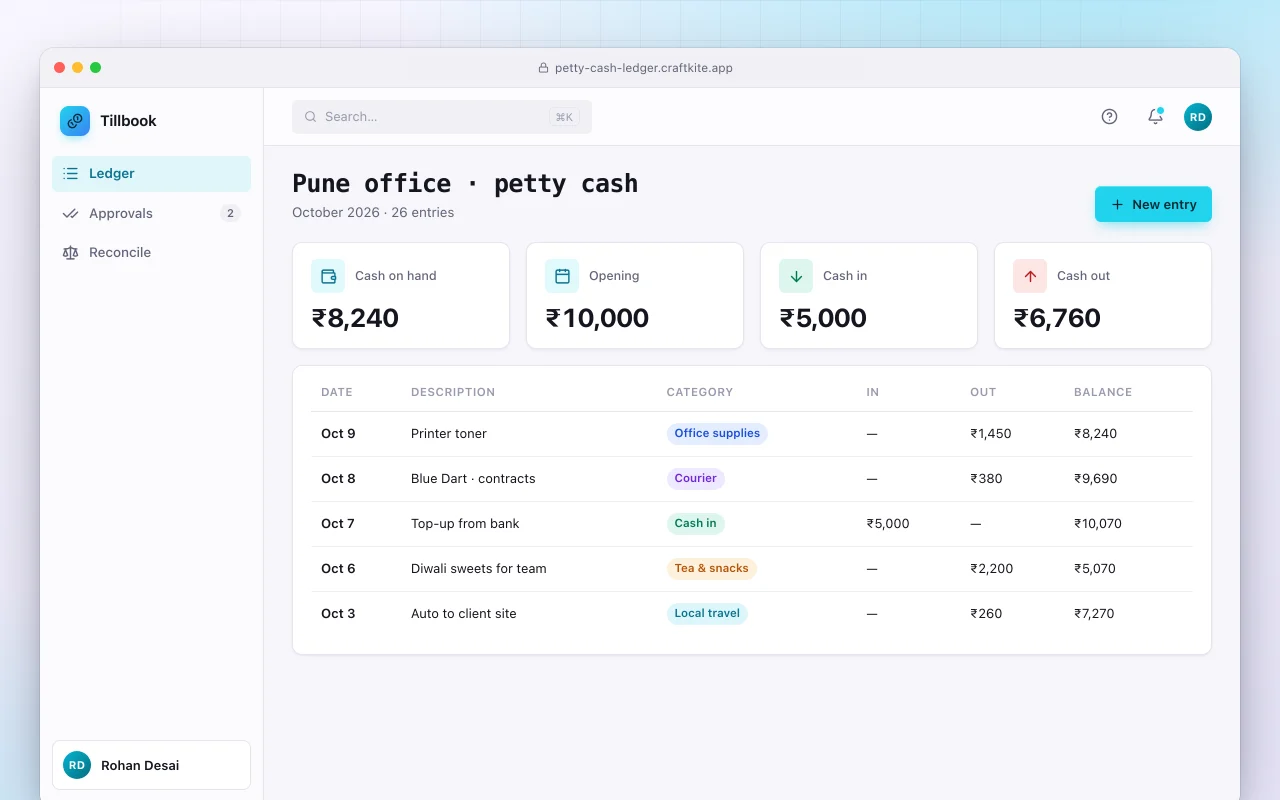This screenshot has width=1280, height=800.
Task: Click the RD avatar in top bar
Action: click(1198, 117)
